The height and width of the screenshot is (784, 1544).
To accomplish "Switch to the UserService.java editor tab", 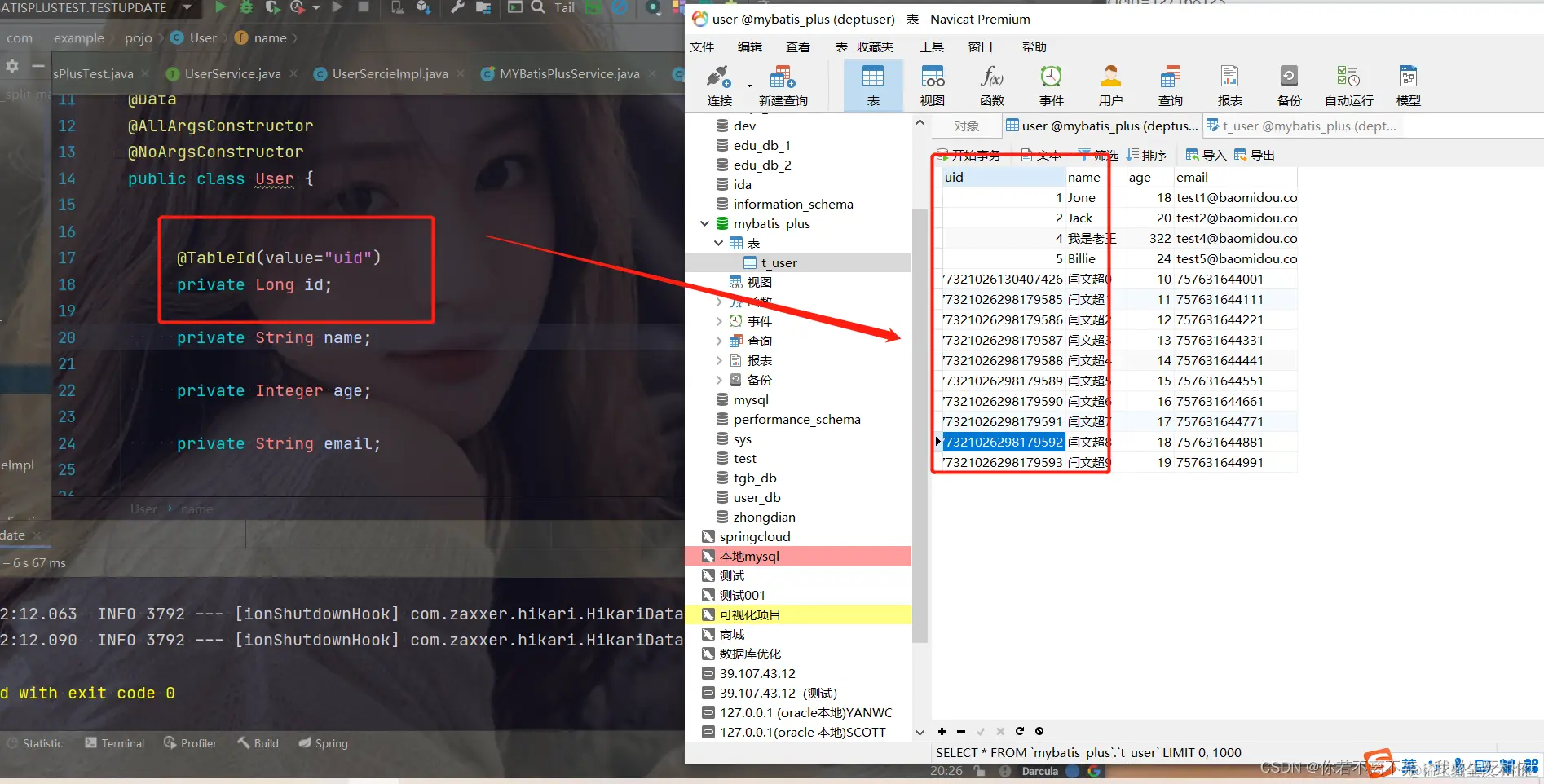I will click(232, 73).
